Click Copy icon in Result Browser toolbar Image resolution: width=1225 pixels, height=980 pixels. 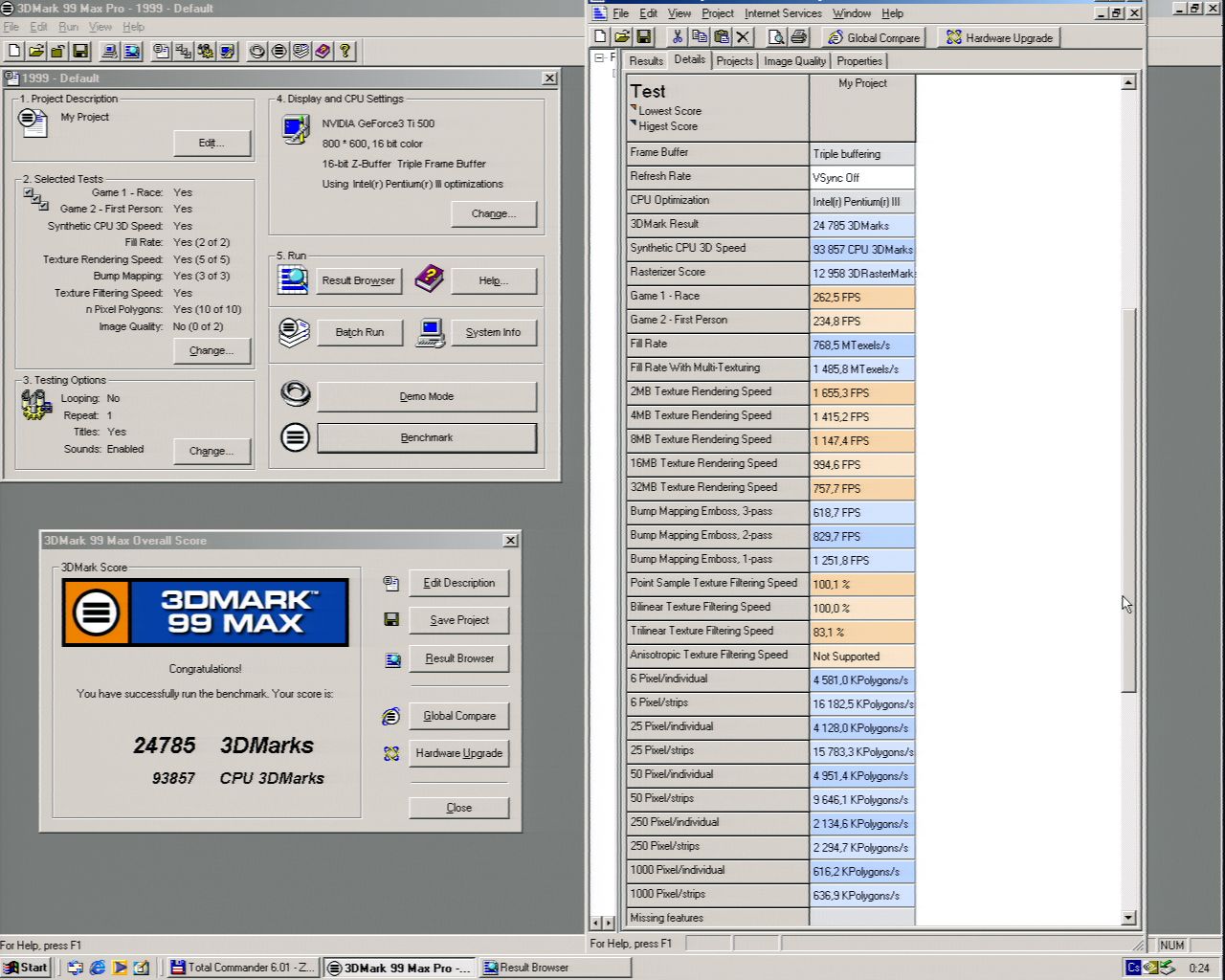point(700,37)
